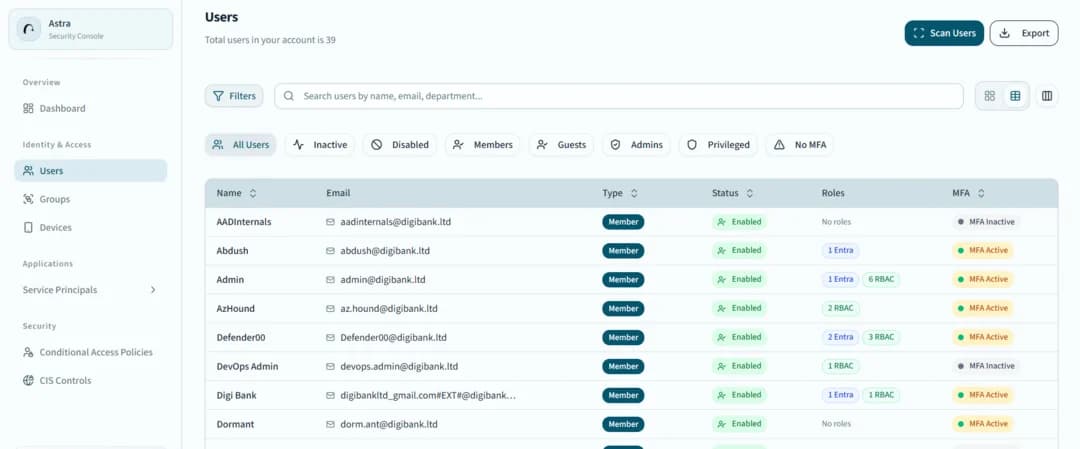Click the Enabled status for Abdush
The width and height of the screenshot is (1080, 449).
[x=739, y=251]
